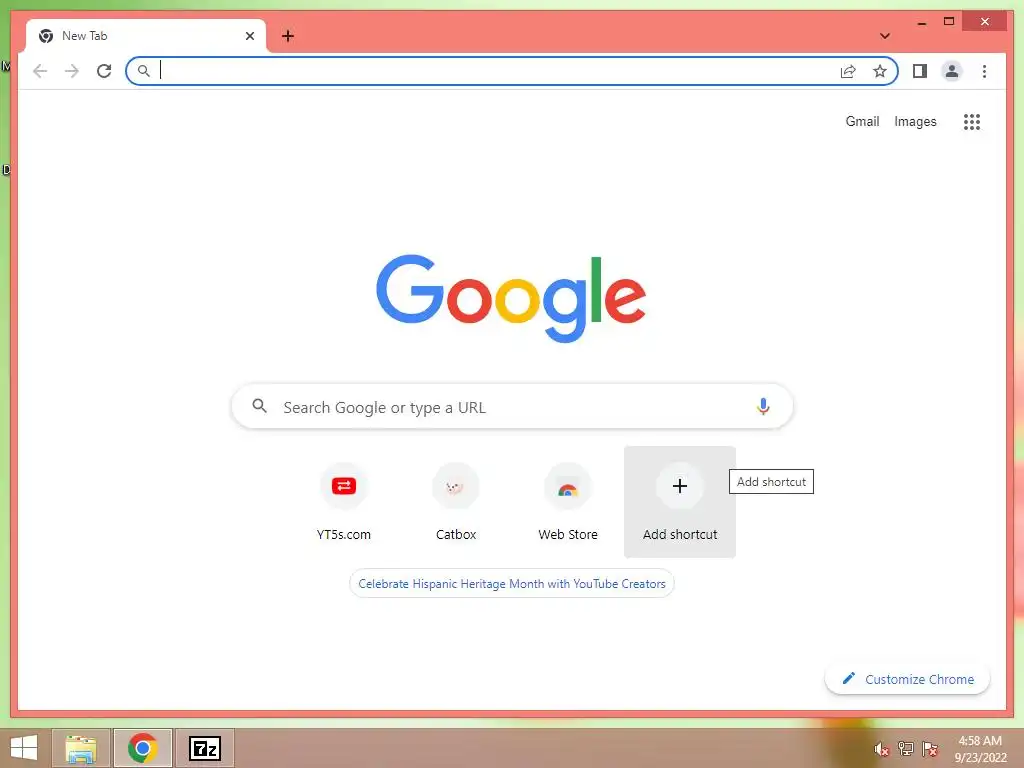Reload the page
This screenshot has width=1024, height=768.
click(x=104, y=71)
